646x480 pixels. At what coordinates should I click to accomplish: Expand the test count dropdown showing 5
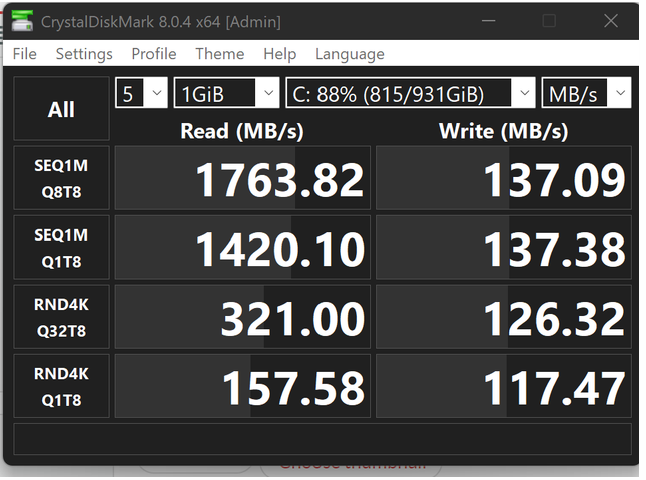141,94
